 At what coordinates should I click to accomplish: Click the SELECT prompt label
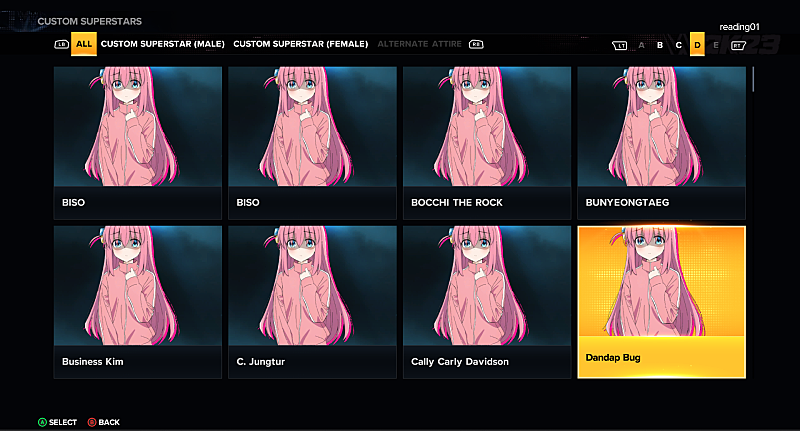[63, 422]
